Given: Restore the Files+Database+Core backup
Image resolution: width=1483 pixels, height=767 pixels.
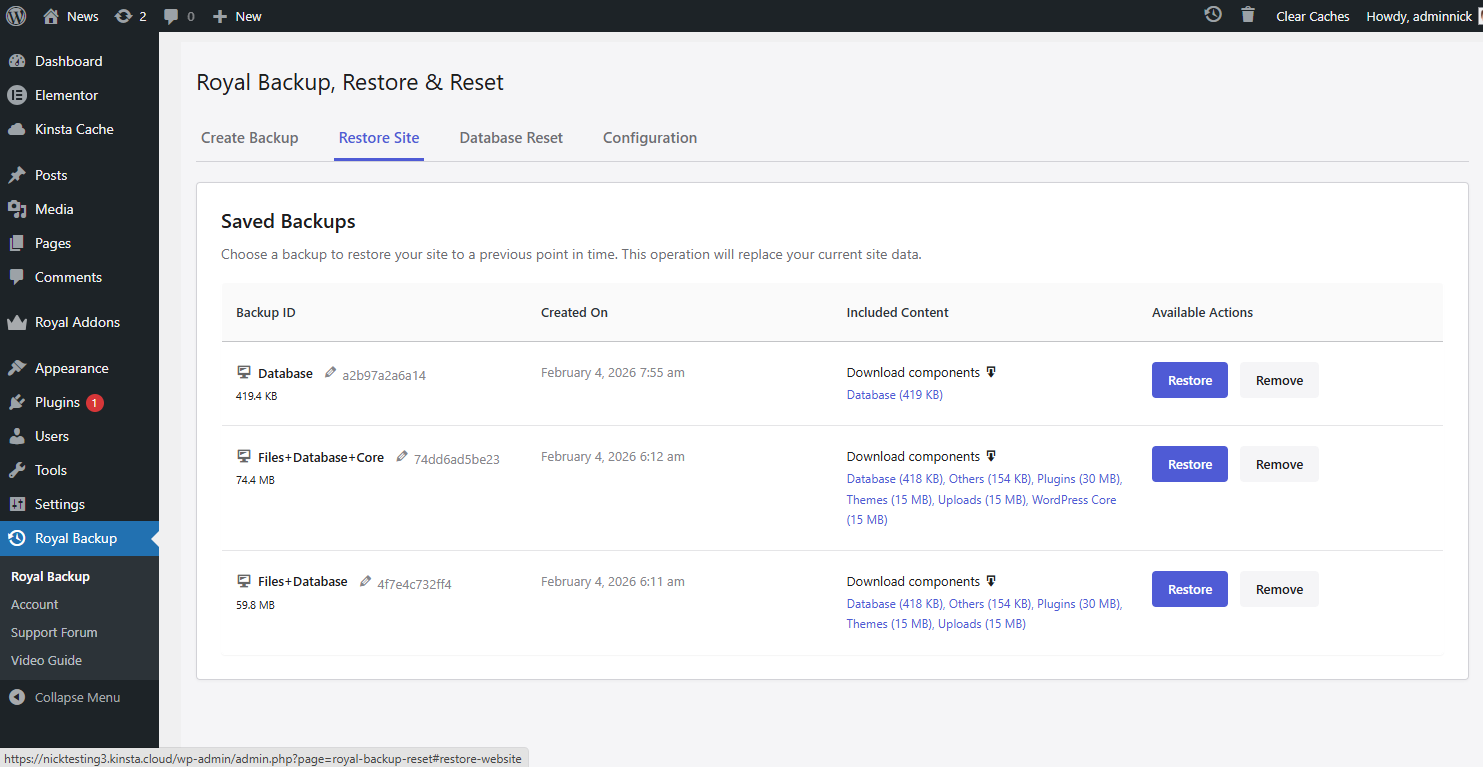Looking at the screenshot, I should click(1189, 464).
